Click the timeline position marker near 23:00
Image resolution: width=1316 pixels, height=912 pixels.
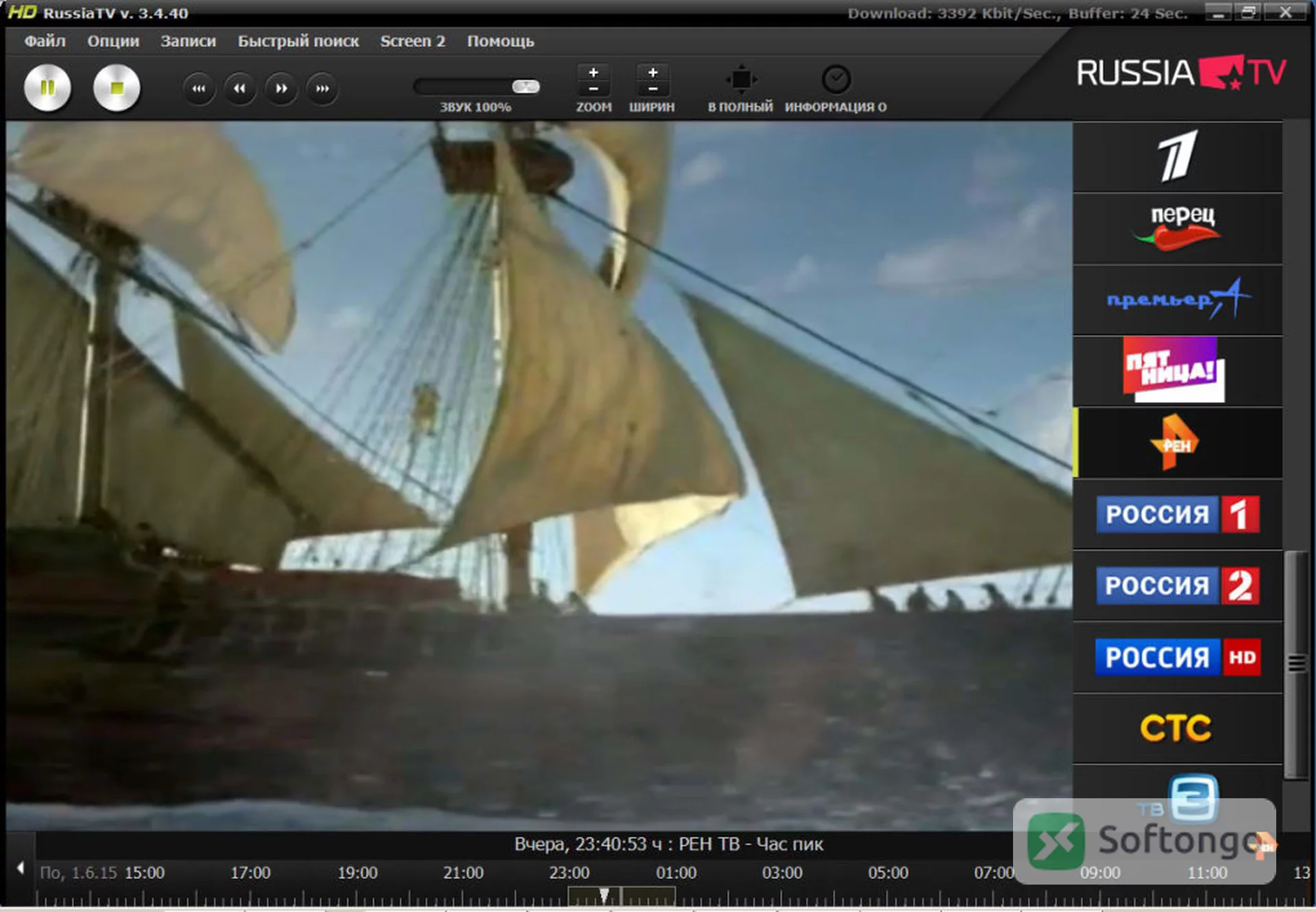(x=604, y=896)
